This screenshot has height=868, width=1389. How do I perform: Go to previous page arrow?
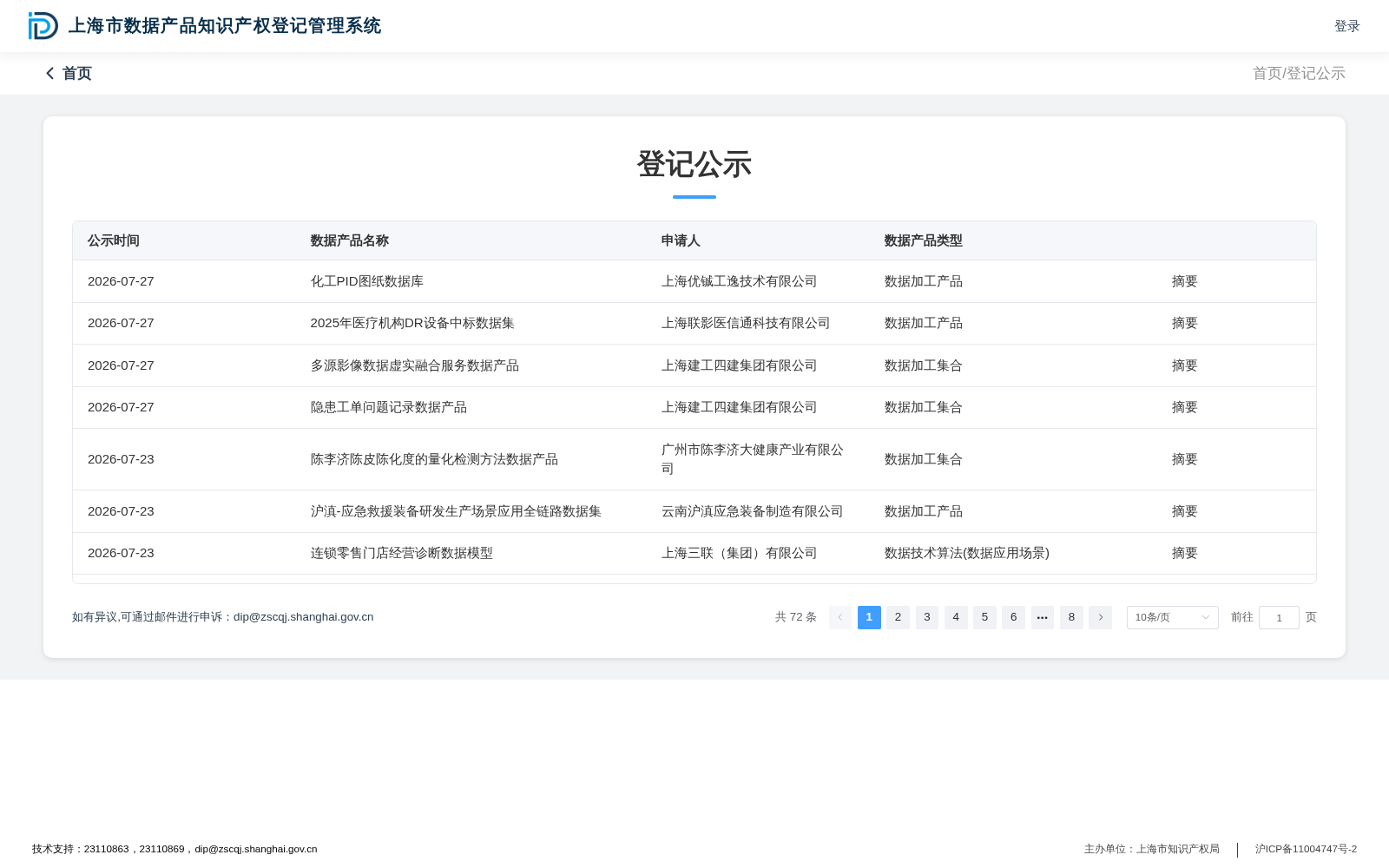pos(840,617)
